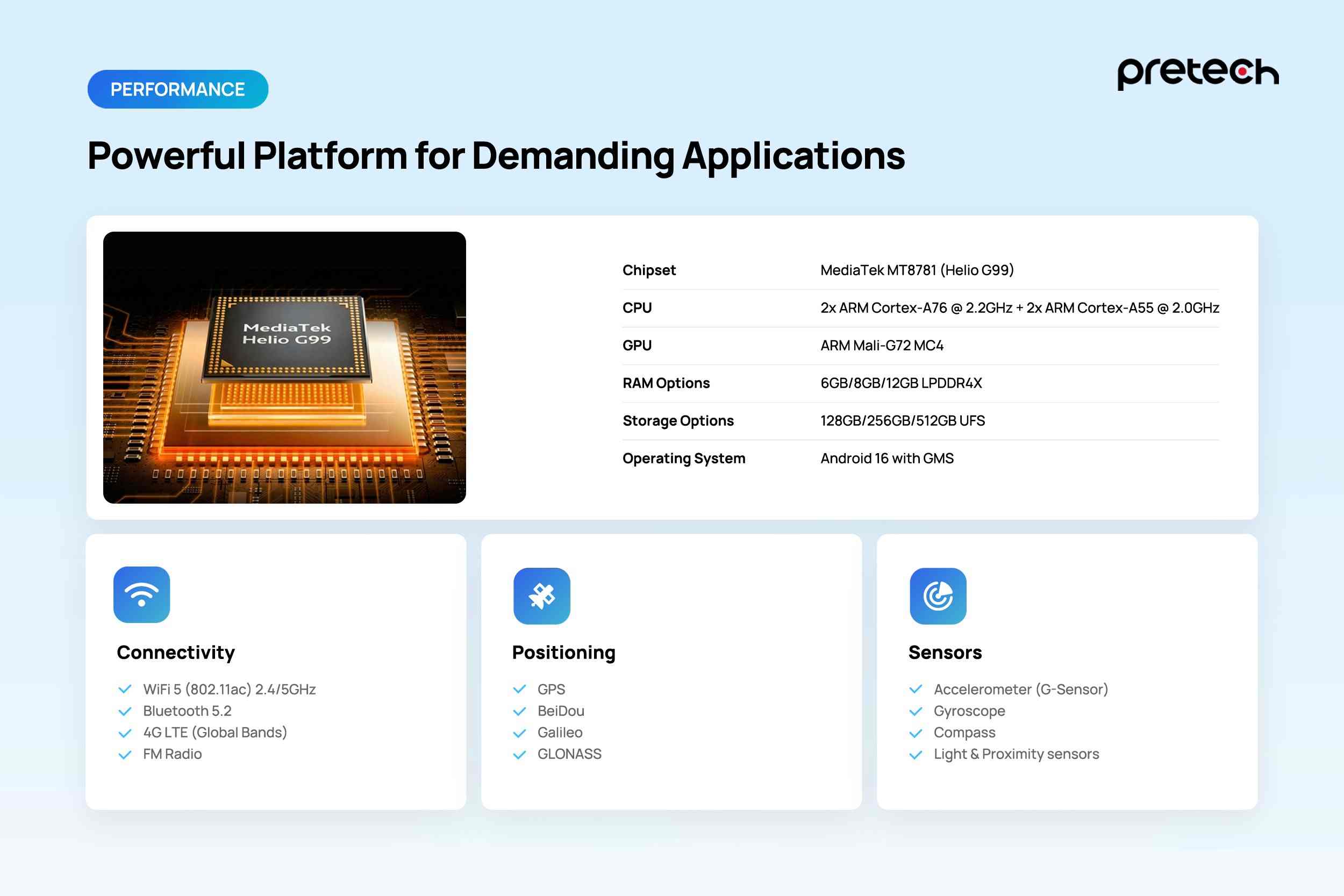Click the Powerful Platform headline text

click(x=496, y=156)
